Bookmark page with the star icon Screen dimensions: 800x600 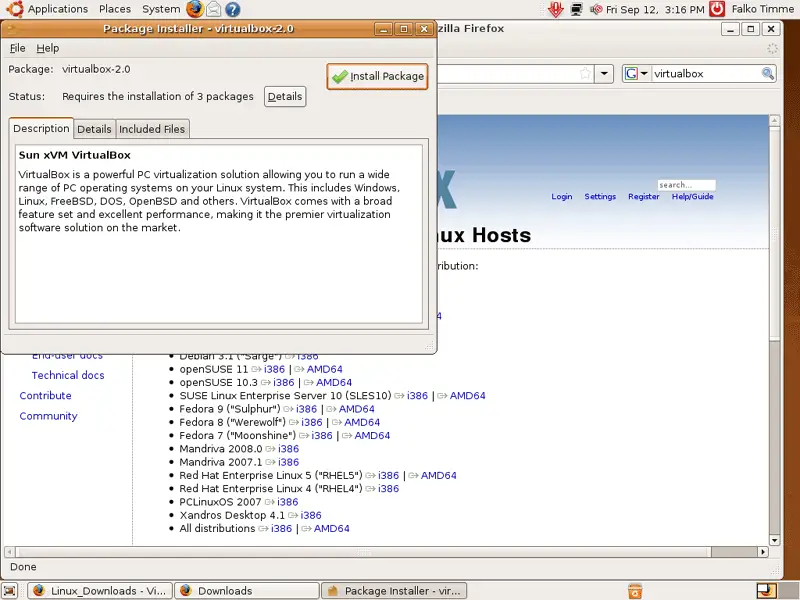[x=585, y=74]
